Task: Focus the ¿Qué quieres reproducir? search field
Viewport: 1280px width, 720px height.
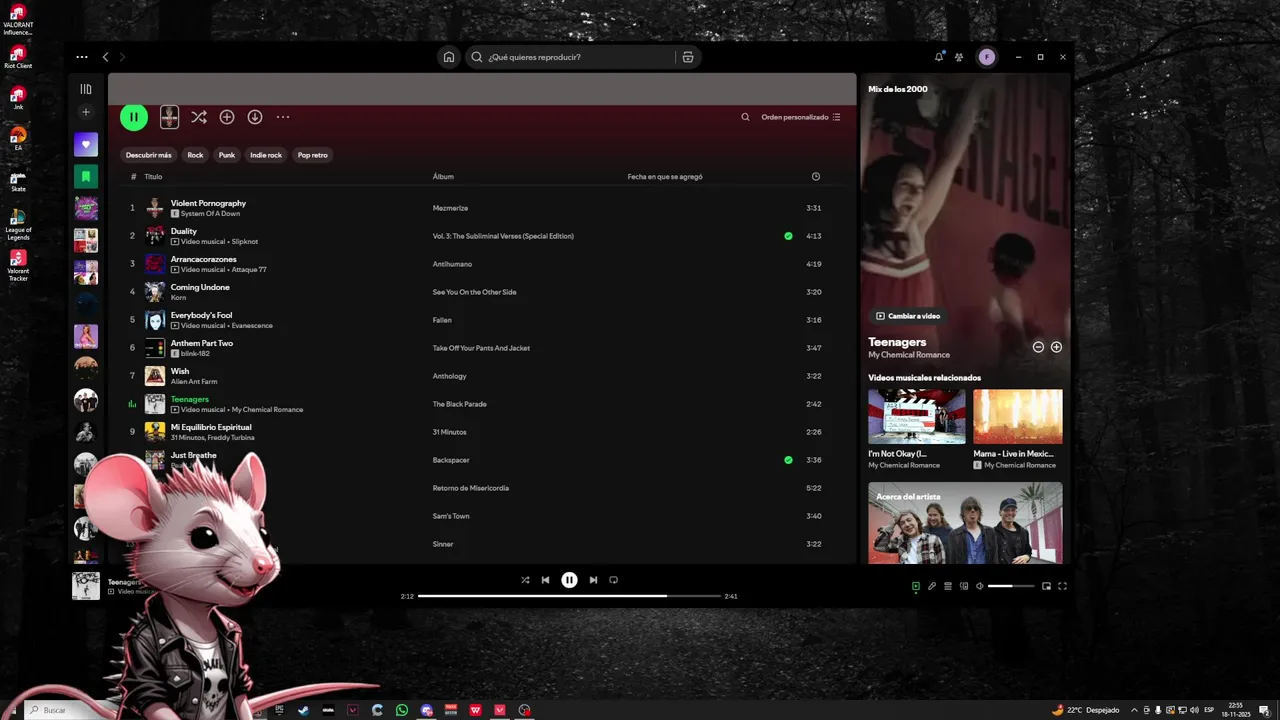Action: 573,57
